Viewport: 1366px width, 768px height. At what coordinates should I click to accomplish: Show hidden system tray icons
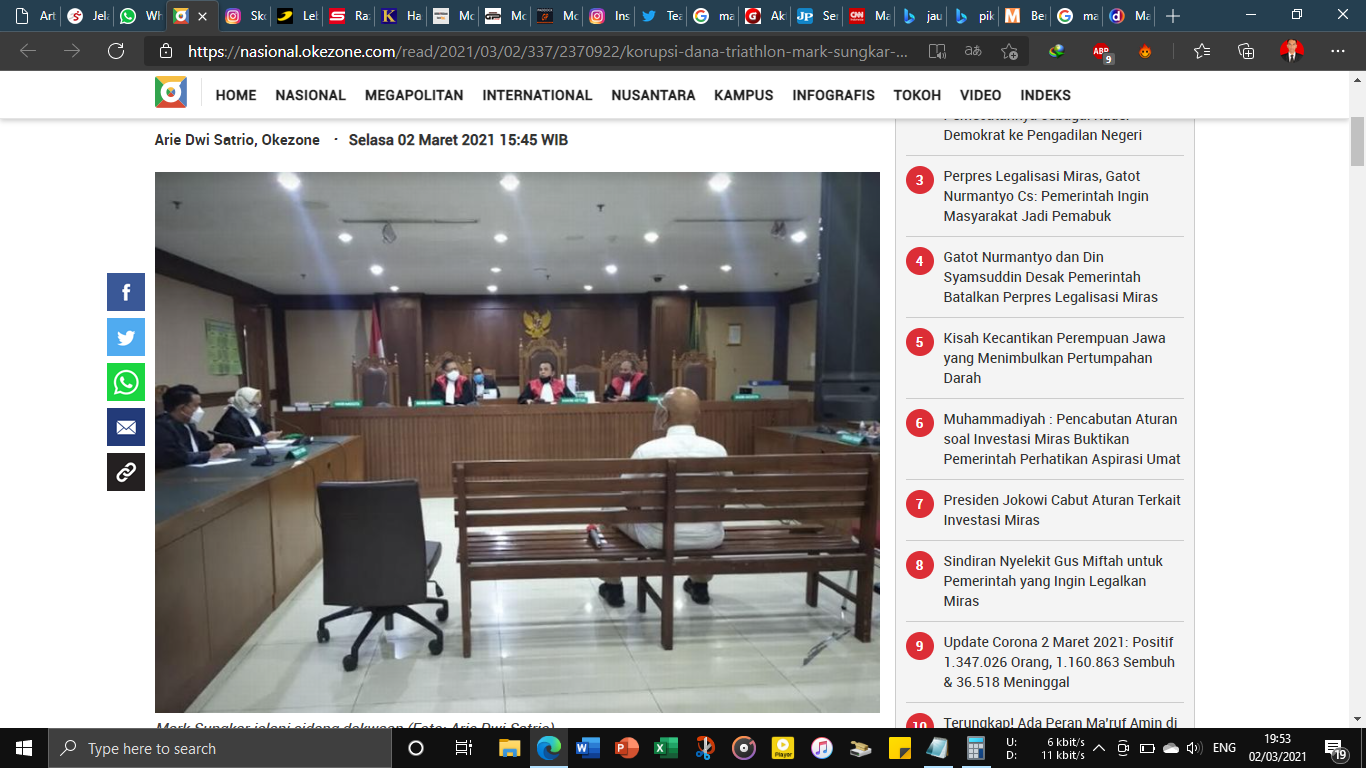[1099, 748]
